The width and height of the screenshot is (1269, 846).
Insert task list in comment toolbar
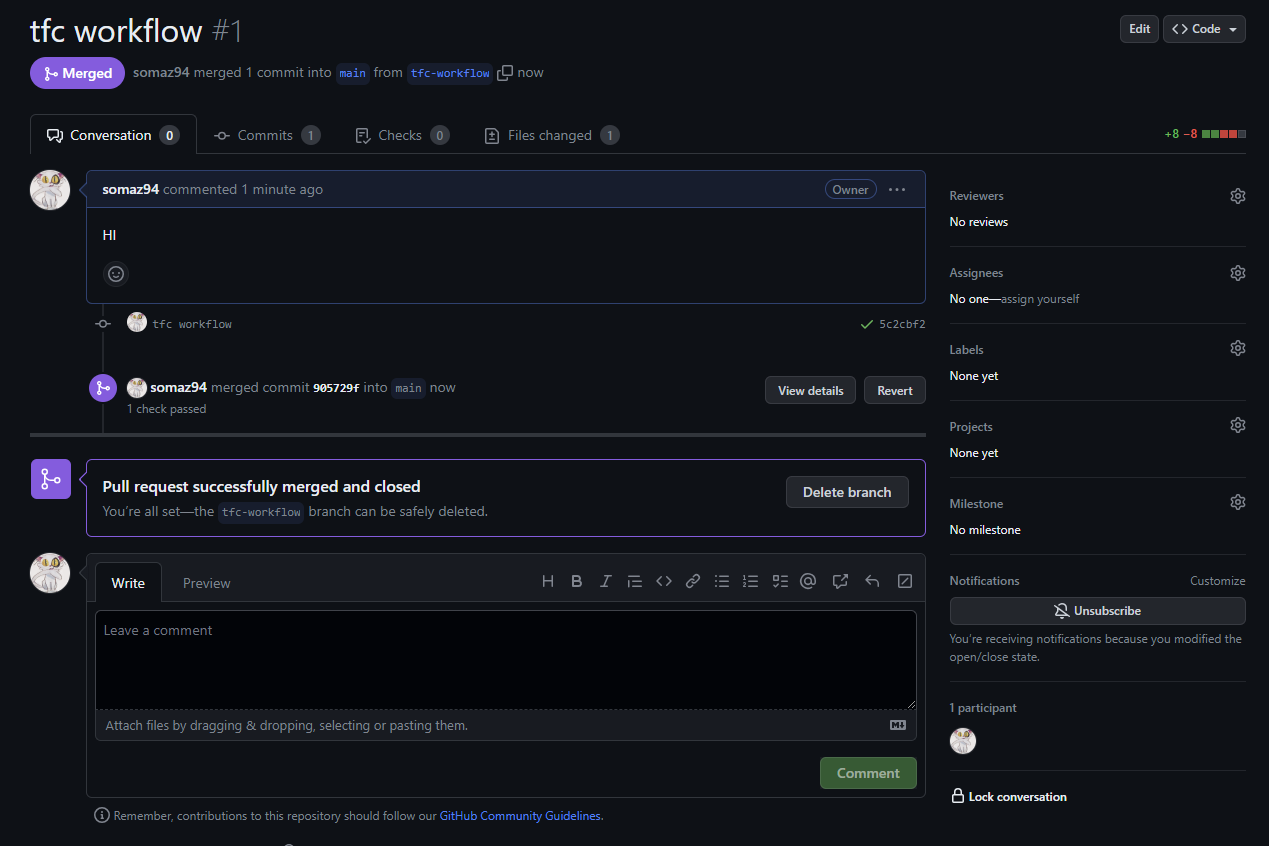pyautogui.click(x=780, y=581)
